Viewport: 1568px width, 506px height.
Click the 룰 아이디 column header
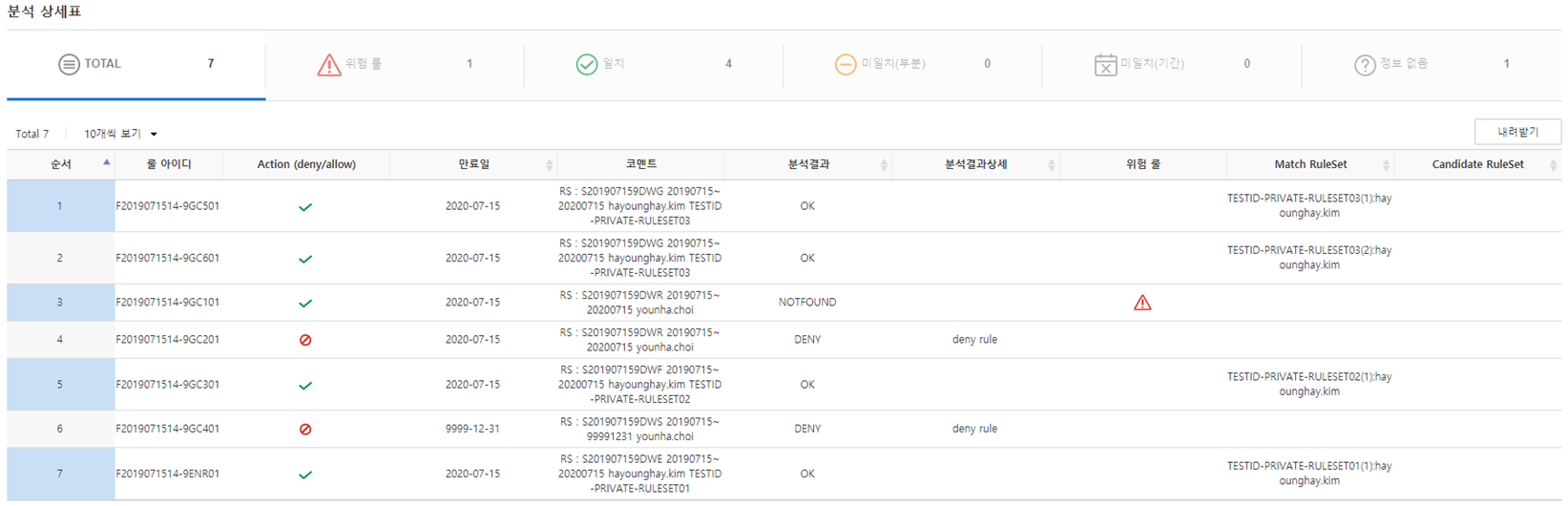[x=169, y=164]
